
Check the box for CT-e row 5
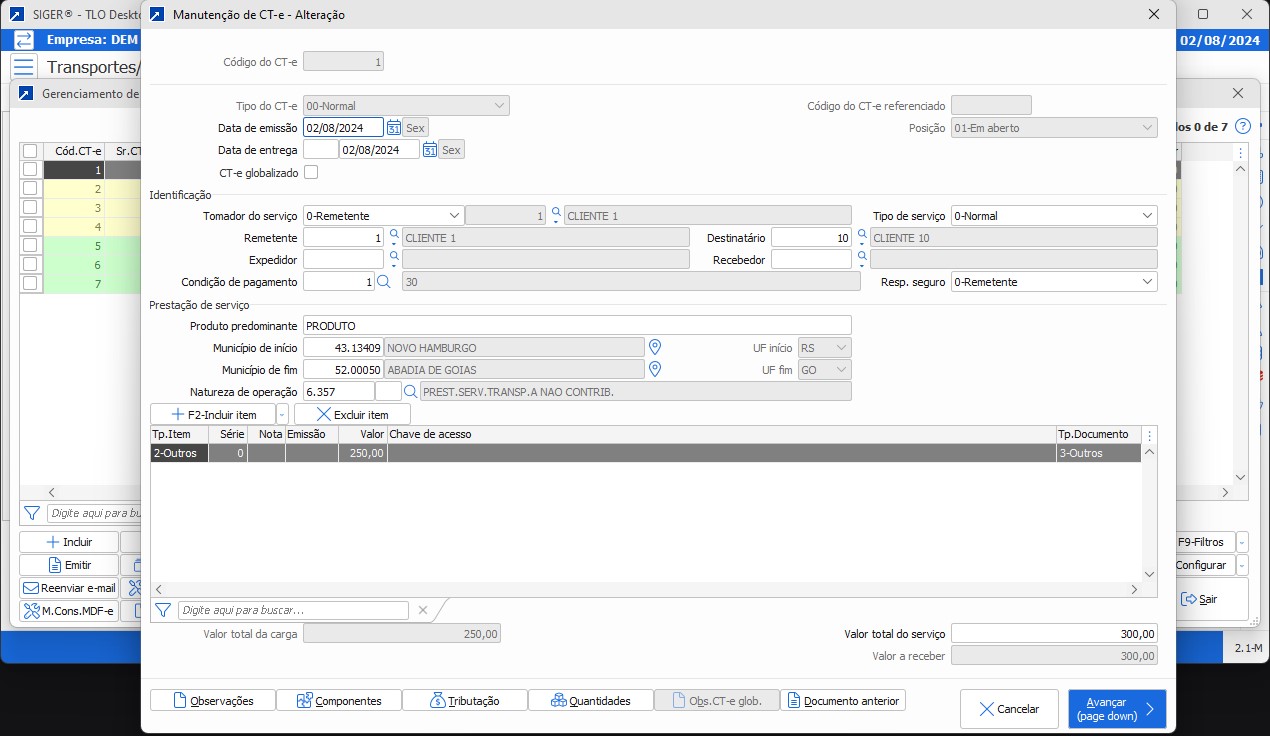[30, 246]
